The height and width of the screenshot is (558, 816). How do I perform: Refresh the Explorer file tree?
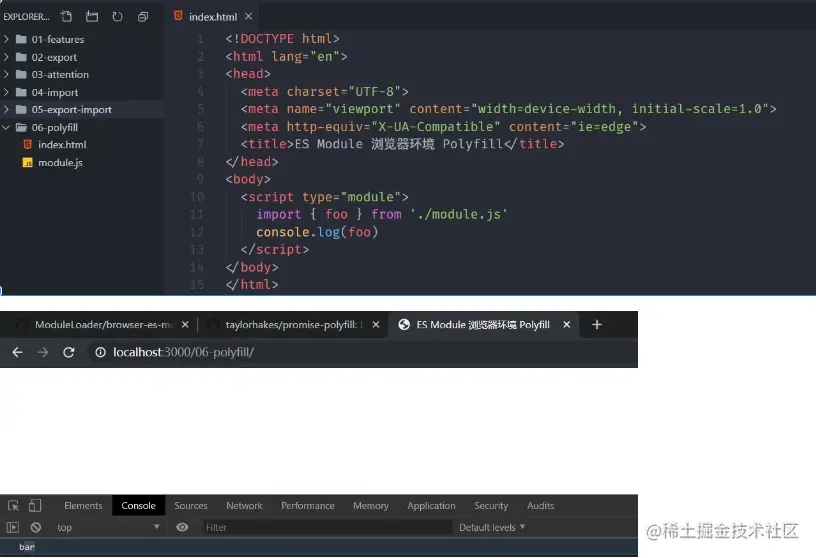118,17
